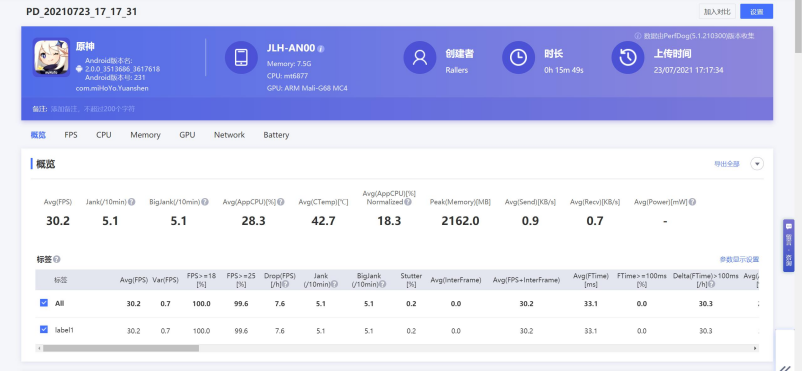Uncheck the All label checkbox

tap(43, 303)
